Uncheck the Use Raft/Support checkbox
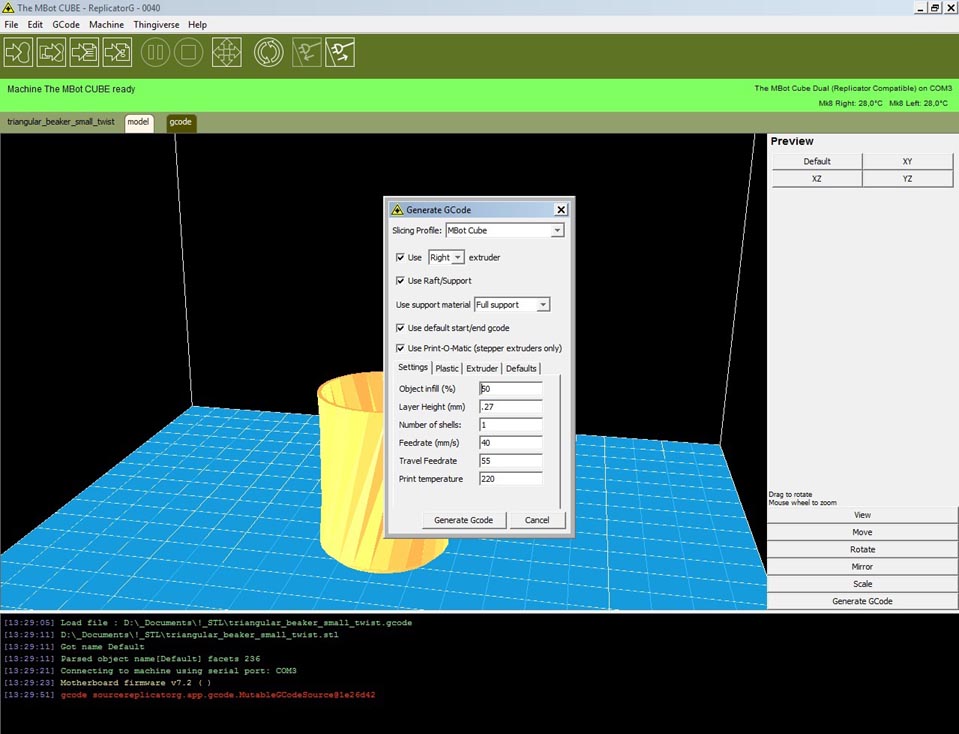The image size is (959, 734). point(400,281)
